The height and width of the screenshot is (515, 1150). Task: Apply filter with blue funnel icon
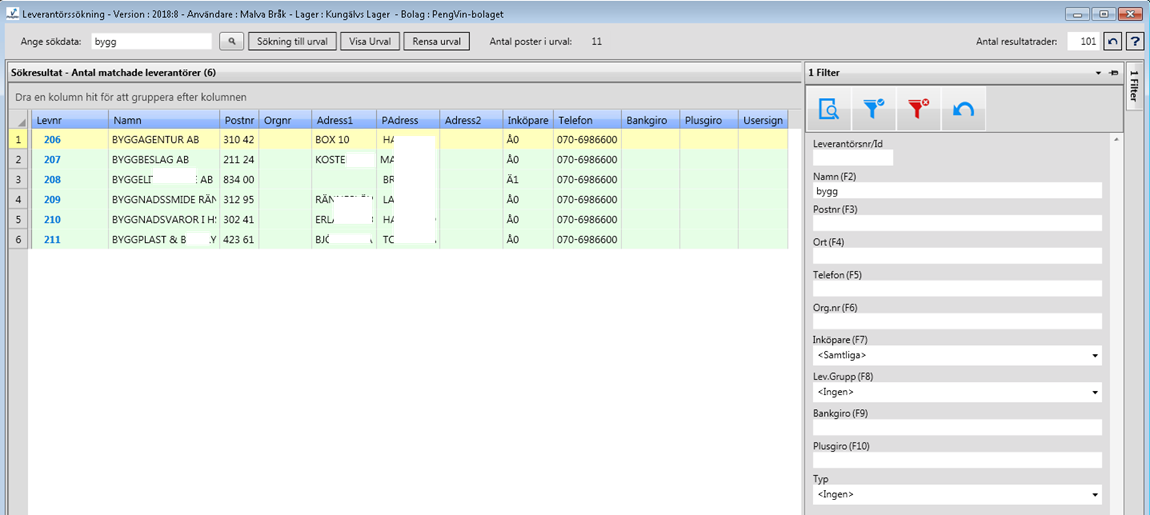click(873, 110)
